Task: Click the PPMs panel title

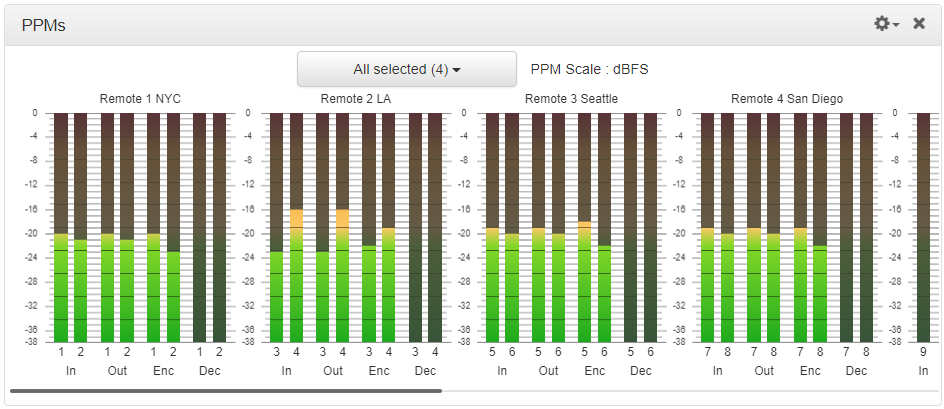Action: (x=44, y=25)
